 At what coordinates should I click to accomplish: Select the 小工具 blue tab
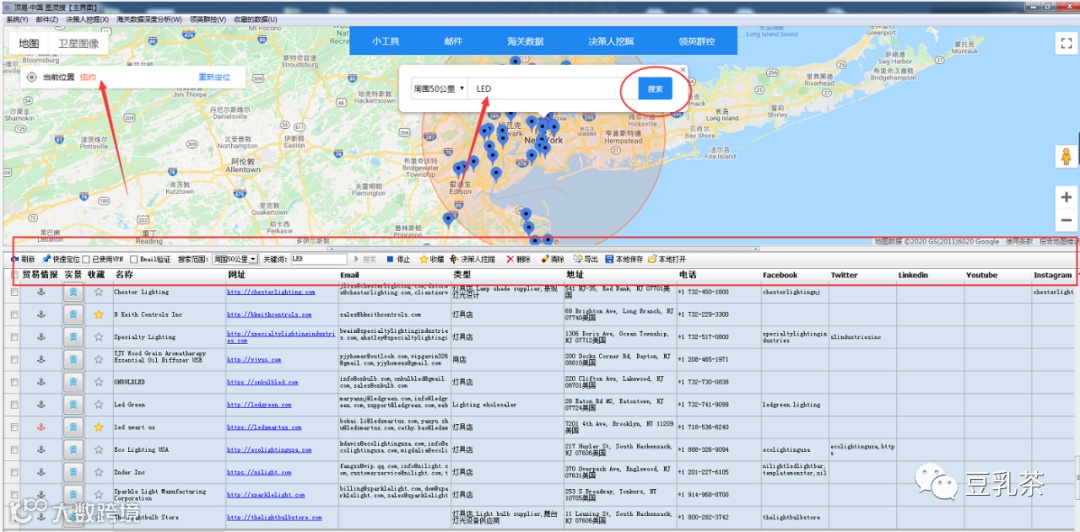(x=386, y=41)
